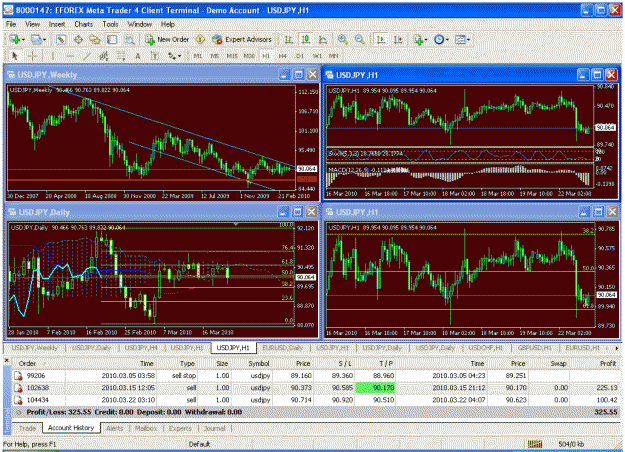Switch to the Alerts terminal tab
625x452 pixels.
pos(115,428)
